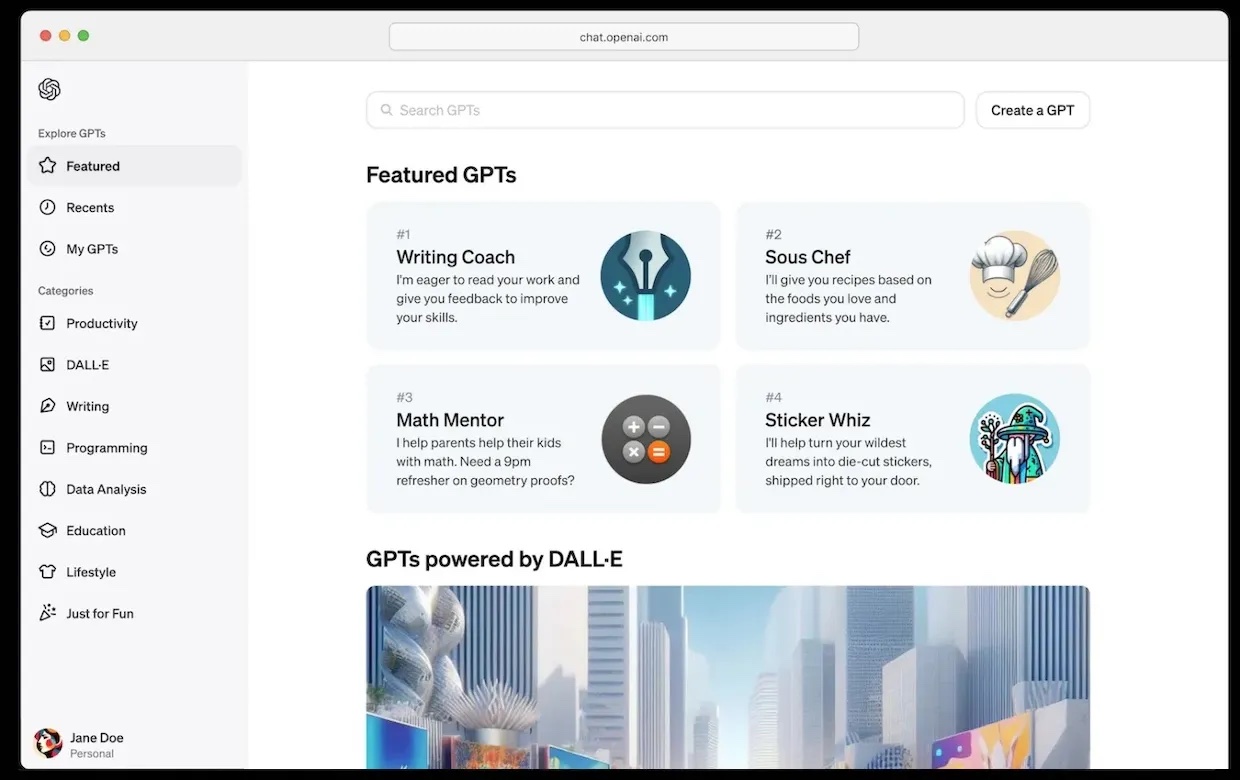The height and width of the screenshot is (780, 1240).
Task: Click Jane Doe account name
Action: tap(97, 737)
